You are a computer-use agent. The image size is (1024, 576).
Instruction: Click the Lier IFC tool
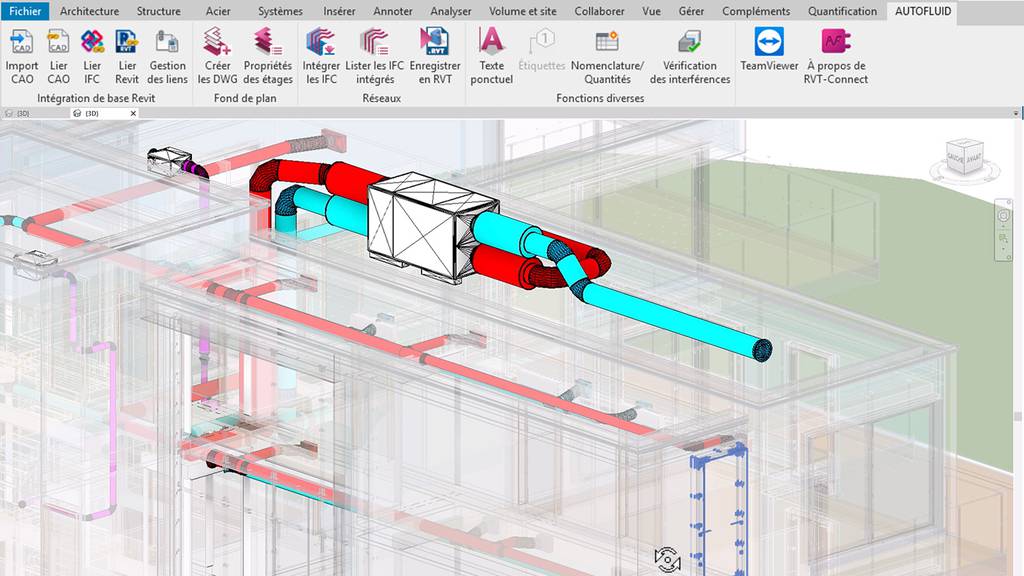point(92,43)
